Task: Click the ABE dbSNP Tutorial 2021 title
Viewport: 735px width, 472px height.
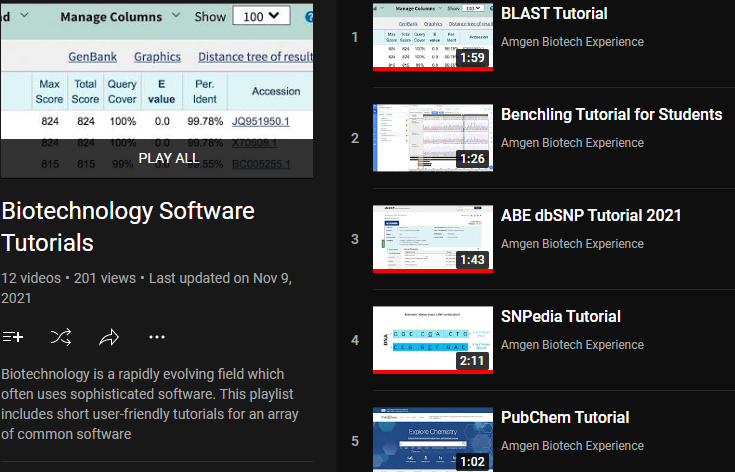Action: (591, 216)
